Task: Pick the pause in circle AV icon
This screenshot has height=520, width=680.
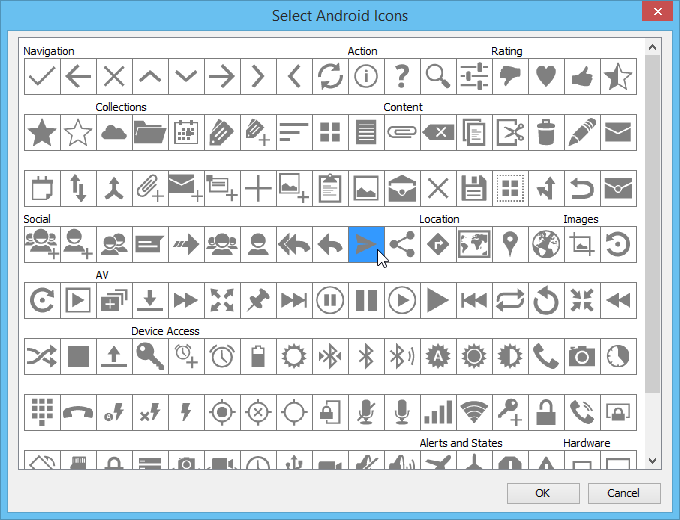Action: [x=330, y=300]
